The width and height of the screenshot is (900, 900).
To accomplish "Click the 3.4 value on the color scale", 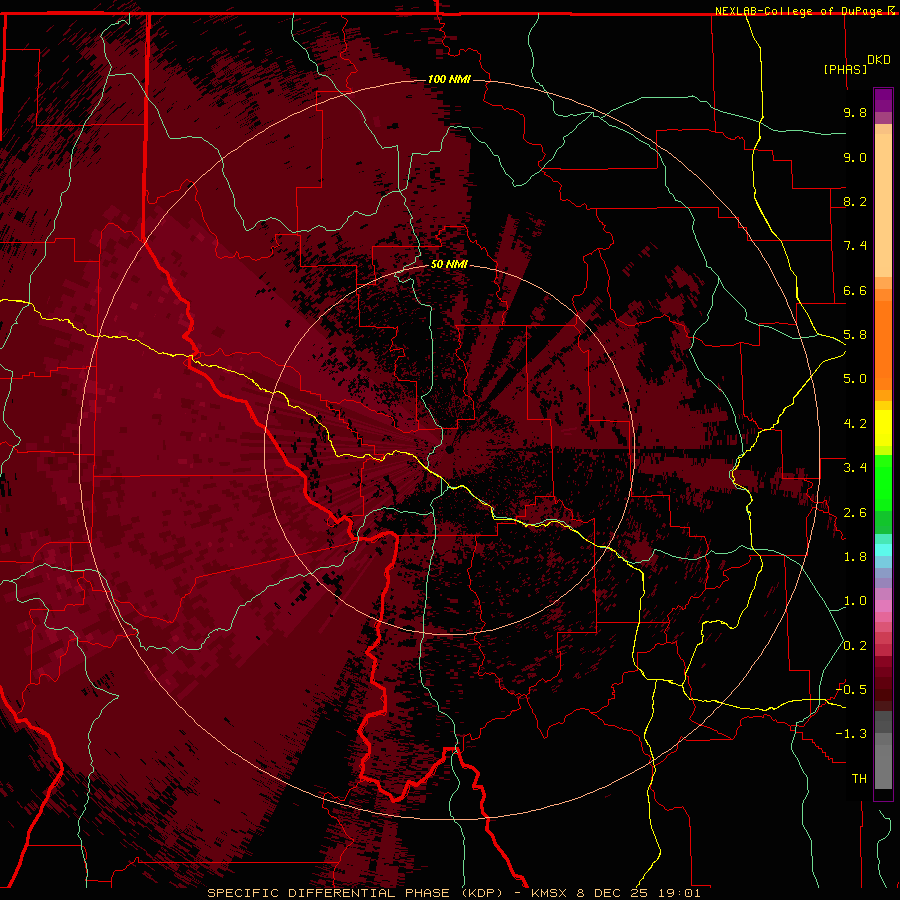I will [x=855, y=468].
